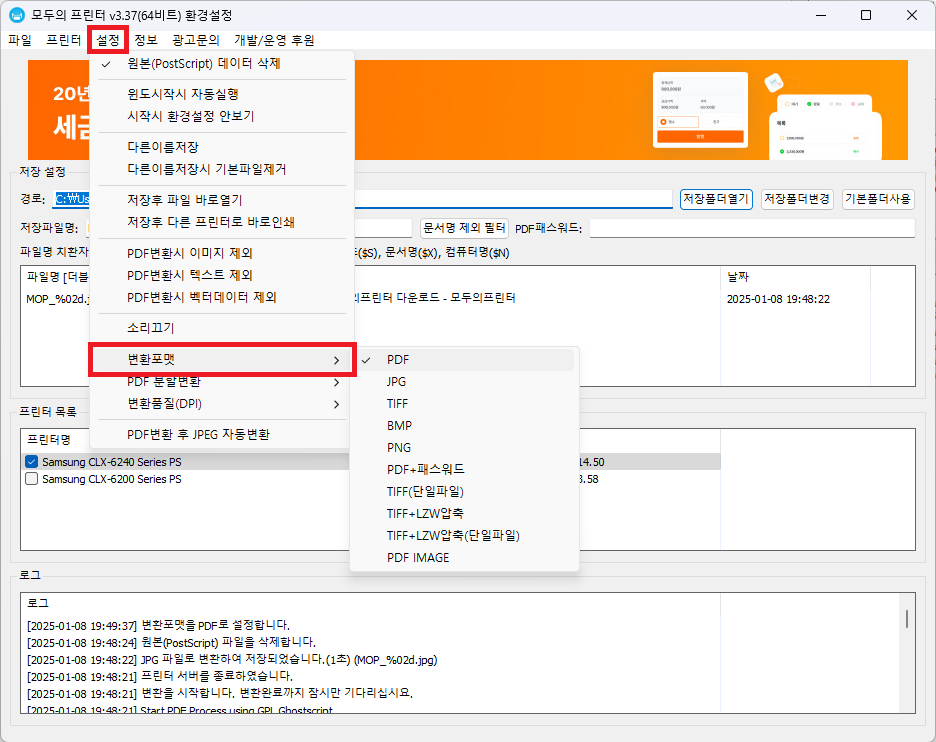
Task: Click log entry 원본(PostScript) 파일을 삭제합니다
Action: pos(171,642)
